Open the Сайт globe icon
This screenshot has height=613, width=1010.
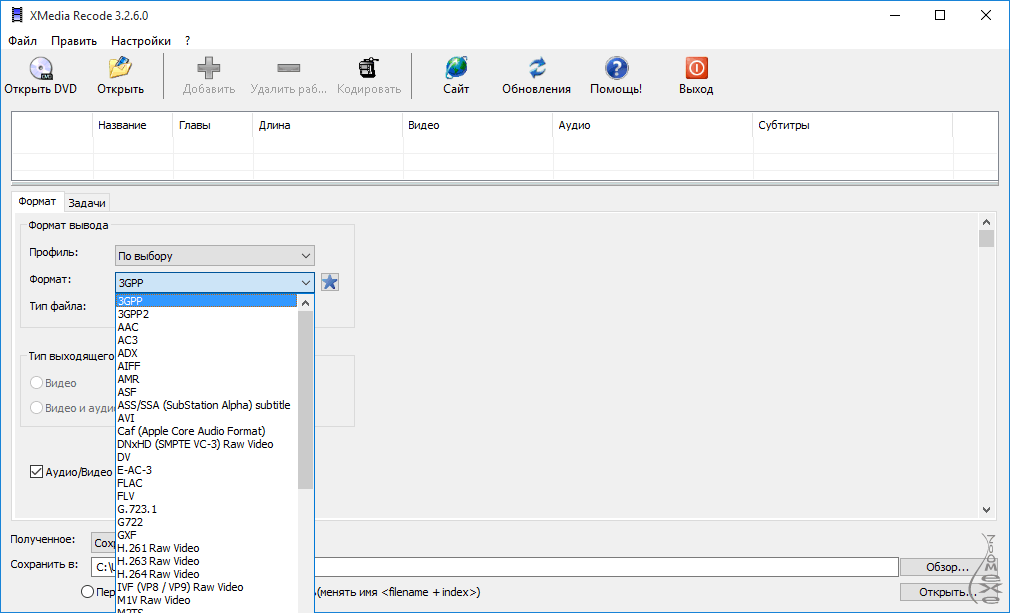point(456,67)
